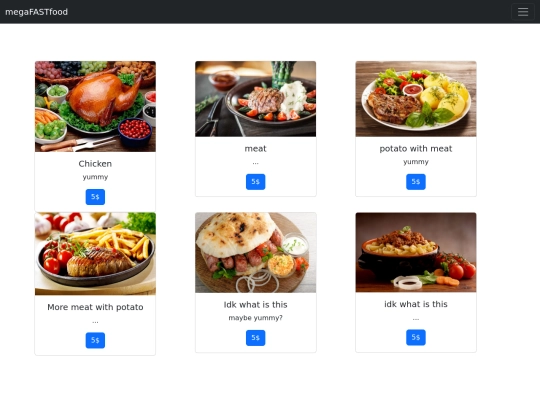Click the pasta bowl photo
The width and height of the screenshot is (540, 405).
tap(416, 252)
